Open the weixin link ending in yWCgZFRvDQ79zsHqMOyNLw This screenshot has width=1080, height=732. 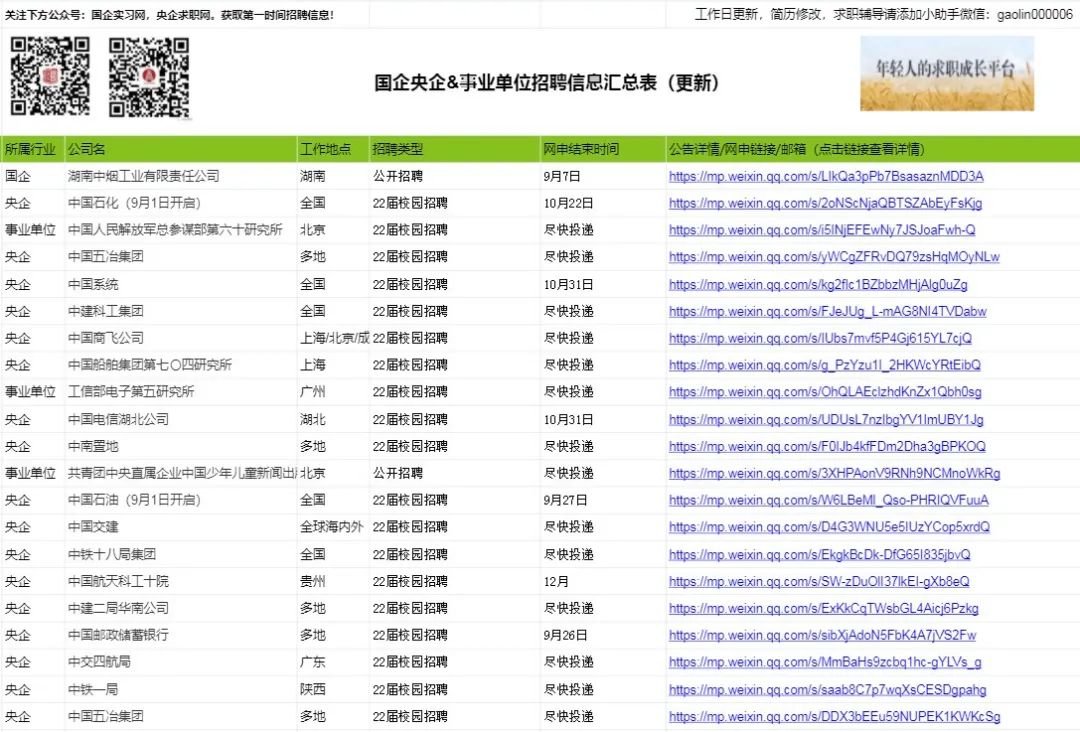[834, 258]
